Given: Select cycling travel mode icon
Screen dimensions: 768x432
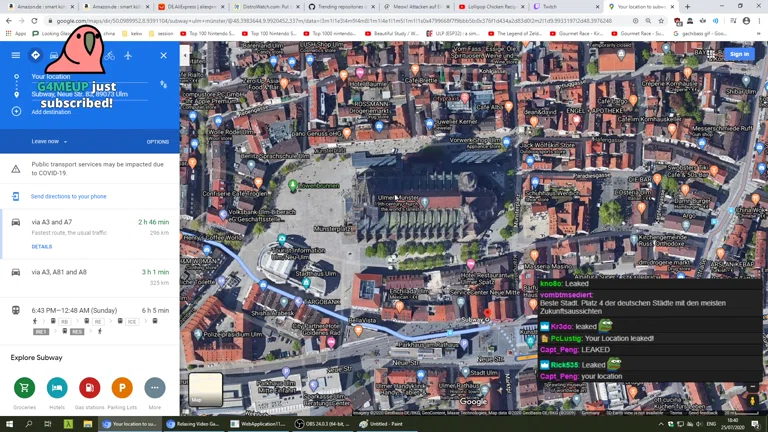Looking at the screenshot, I should point(110,55).
